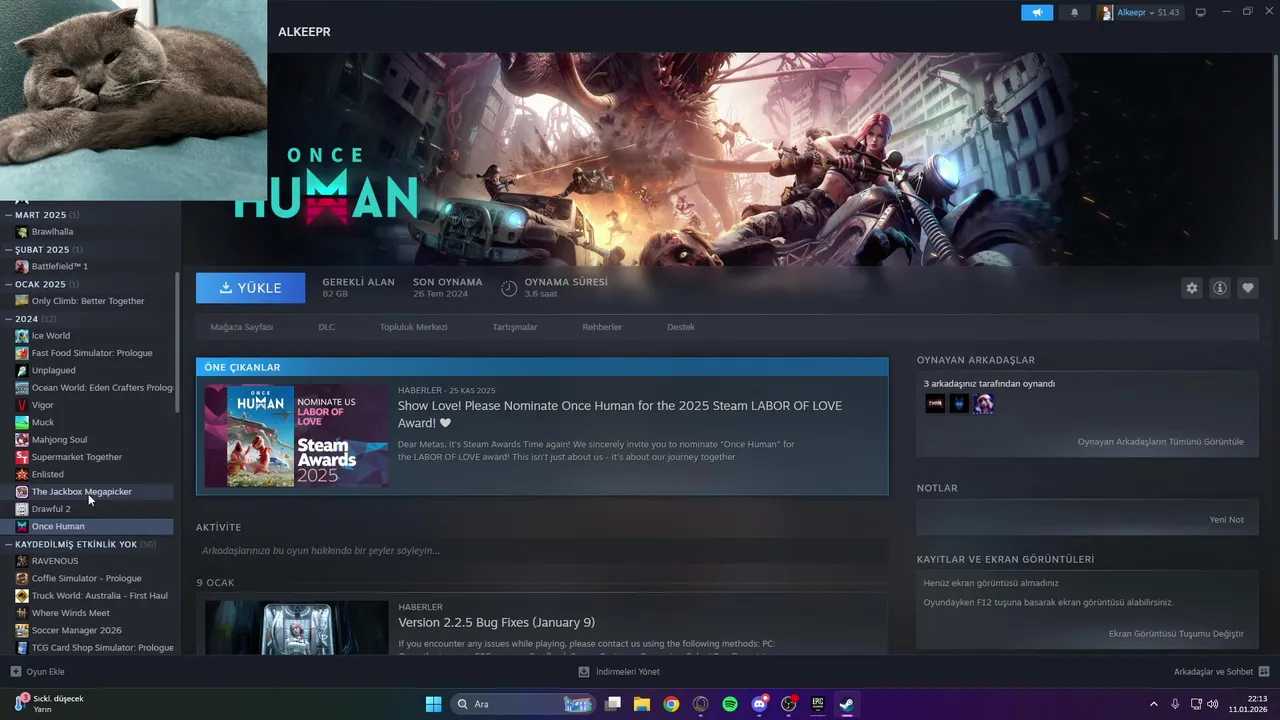Click the Muck game icon

click(22, 422)
